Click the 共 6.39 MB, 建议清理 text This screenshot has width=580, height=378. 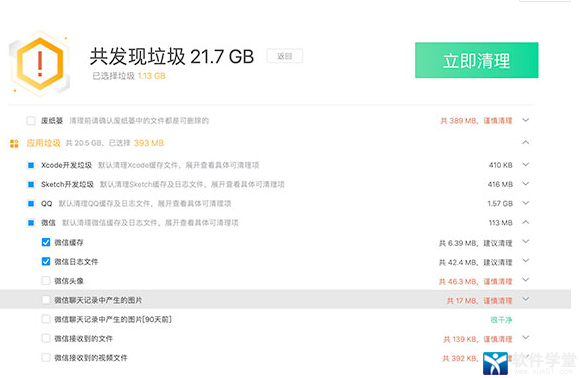pyautogui.click(x=476, y=243)
